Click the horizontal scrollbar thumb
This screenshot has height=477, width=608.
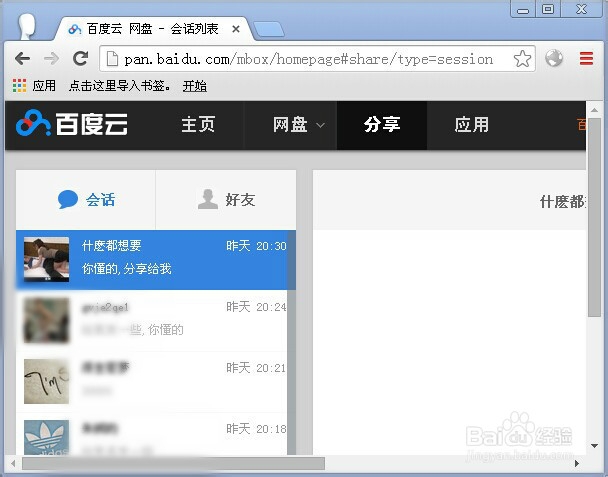[173, 463]
